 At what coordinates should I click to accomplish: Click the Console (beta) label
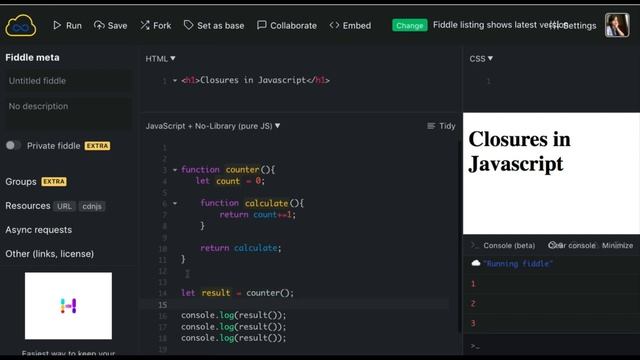(x=509, y=245)
